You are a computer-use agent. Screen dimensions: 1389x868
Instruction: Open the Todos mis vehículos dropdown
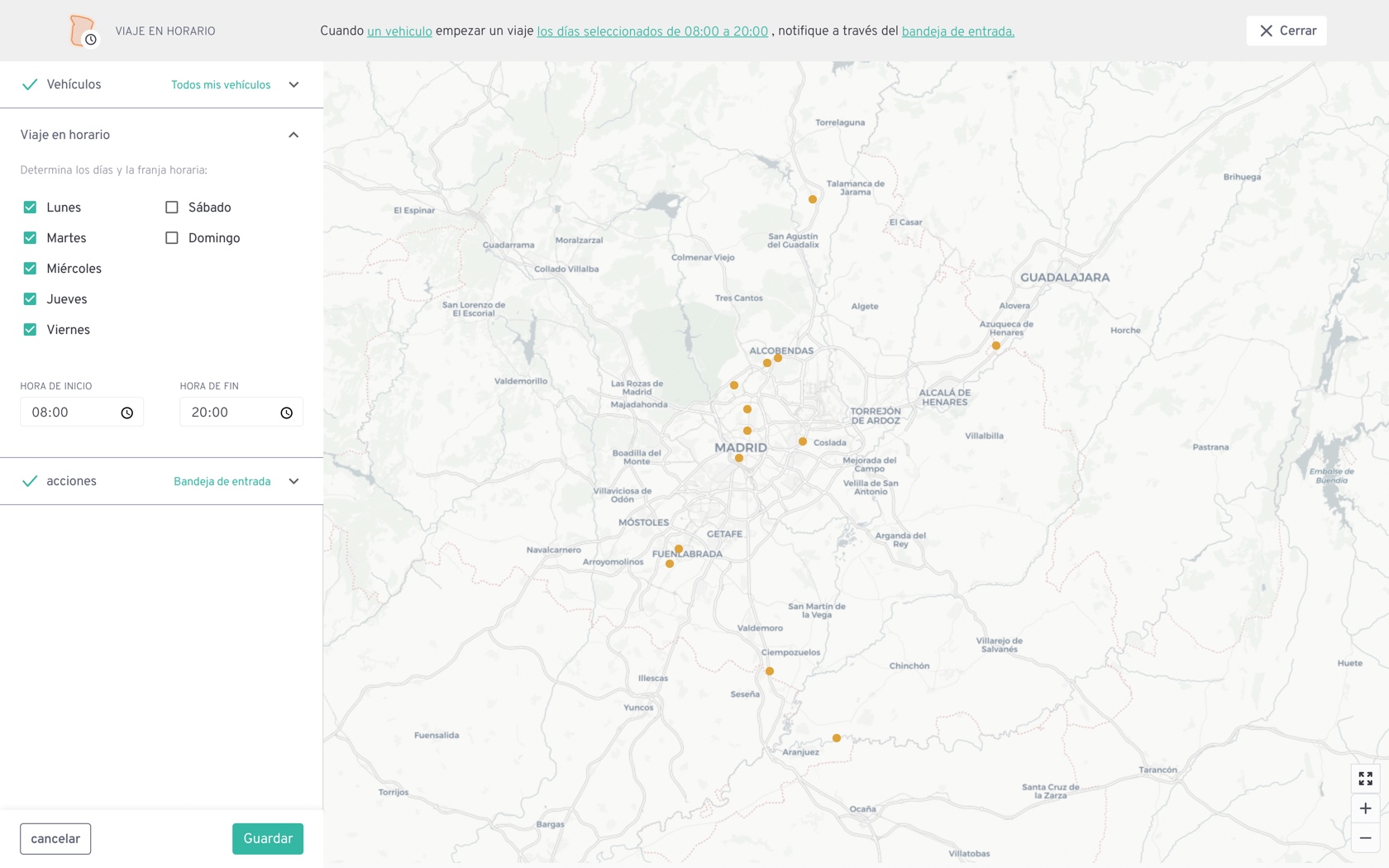221,84
